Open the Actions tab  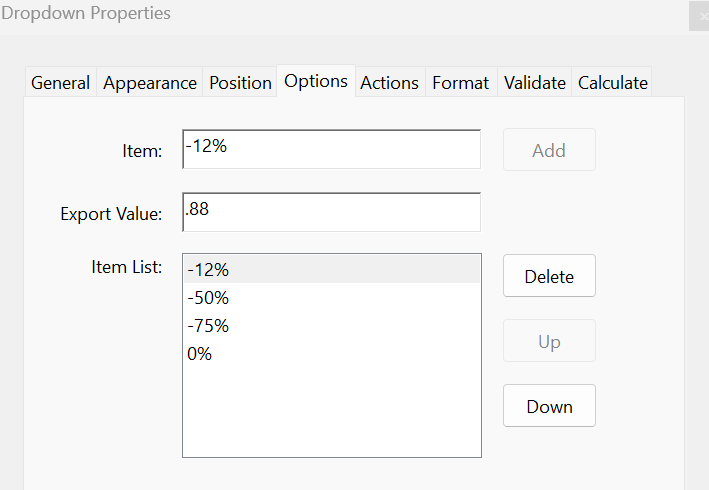(x=390, y=83)
